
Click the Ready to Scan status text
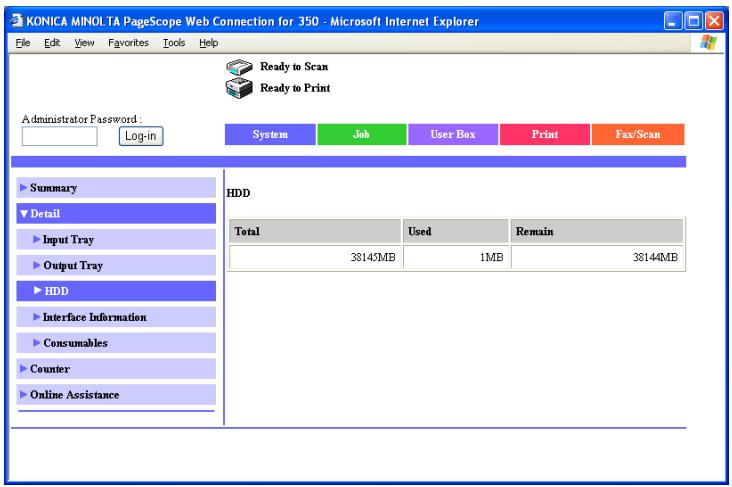pyautogui.click(x=294, y=67)
